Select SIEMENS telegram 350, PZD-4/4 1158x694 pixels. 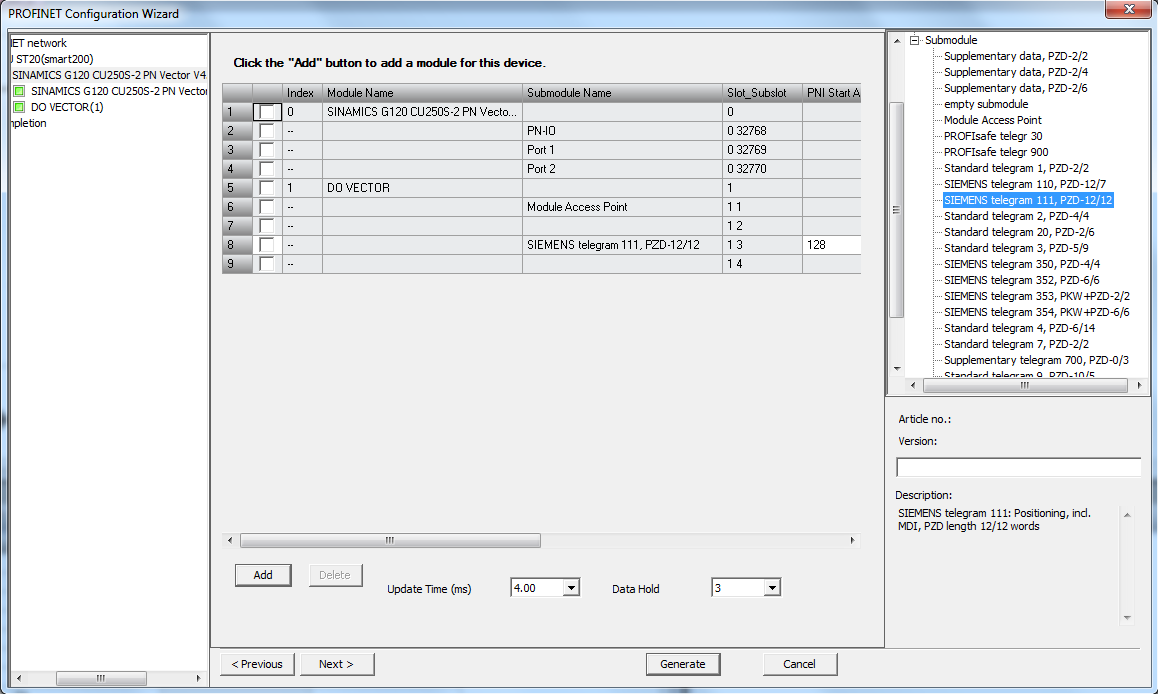tap(1022, 264)
